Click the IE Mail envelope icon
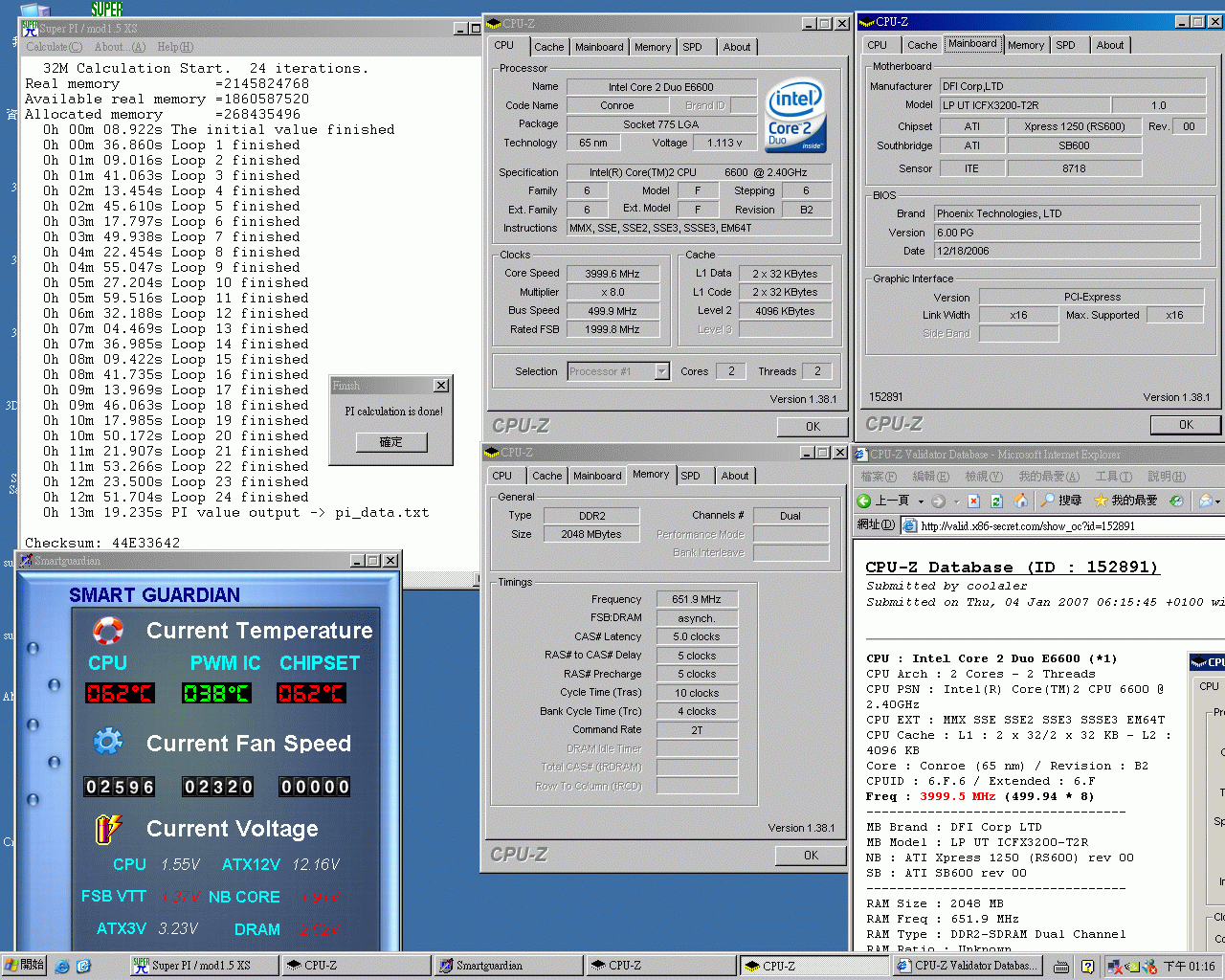The image size is (1225, 980). click(1205, 501)
